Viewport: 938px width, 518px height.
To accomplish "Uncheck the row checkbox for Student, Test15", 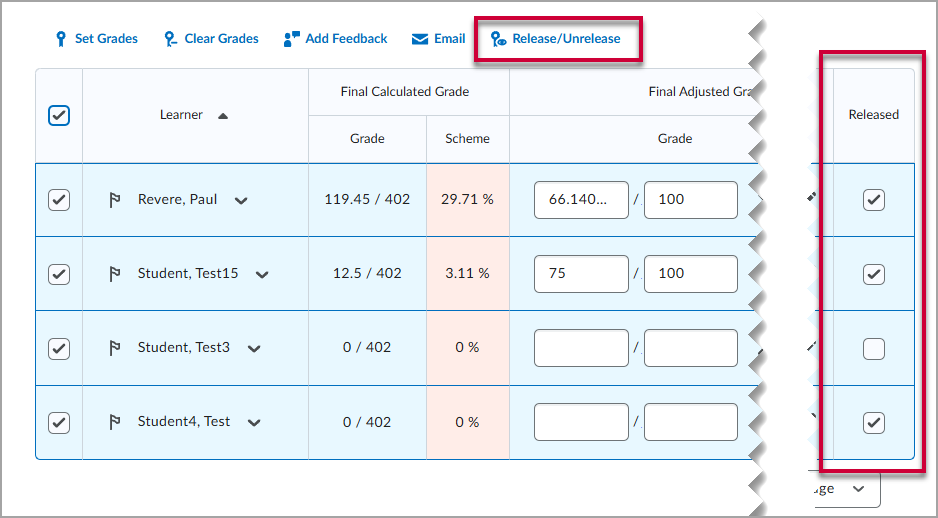I will (x=59, y=274).
